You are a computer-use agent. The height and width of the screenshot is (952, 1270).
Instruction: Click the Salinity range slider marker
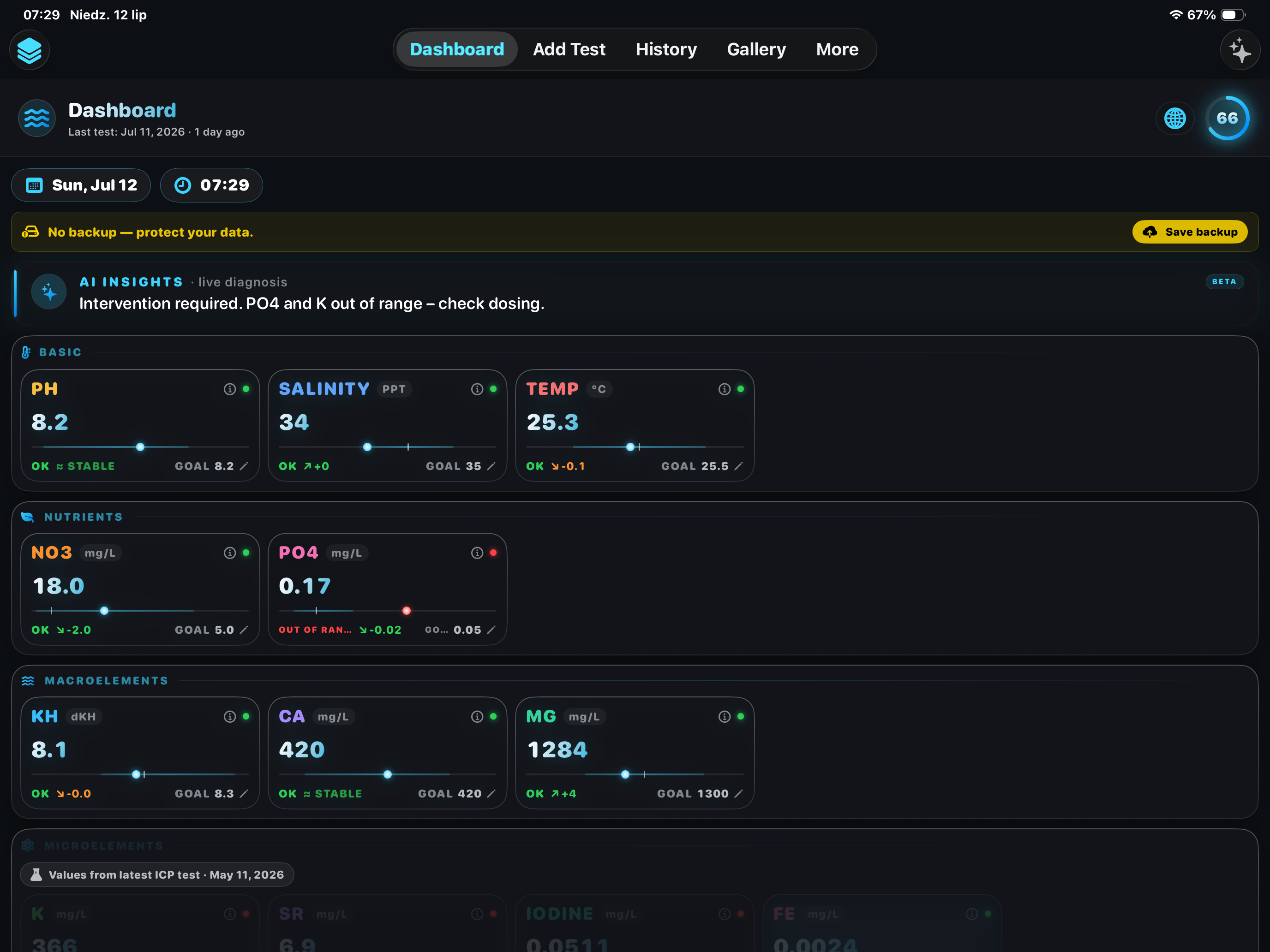(367, 447)
